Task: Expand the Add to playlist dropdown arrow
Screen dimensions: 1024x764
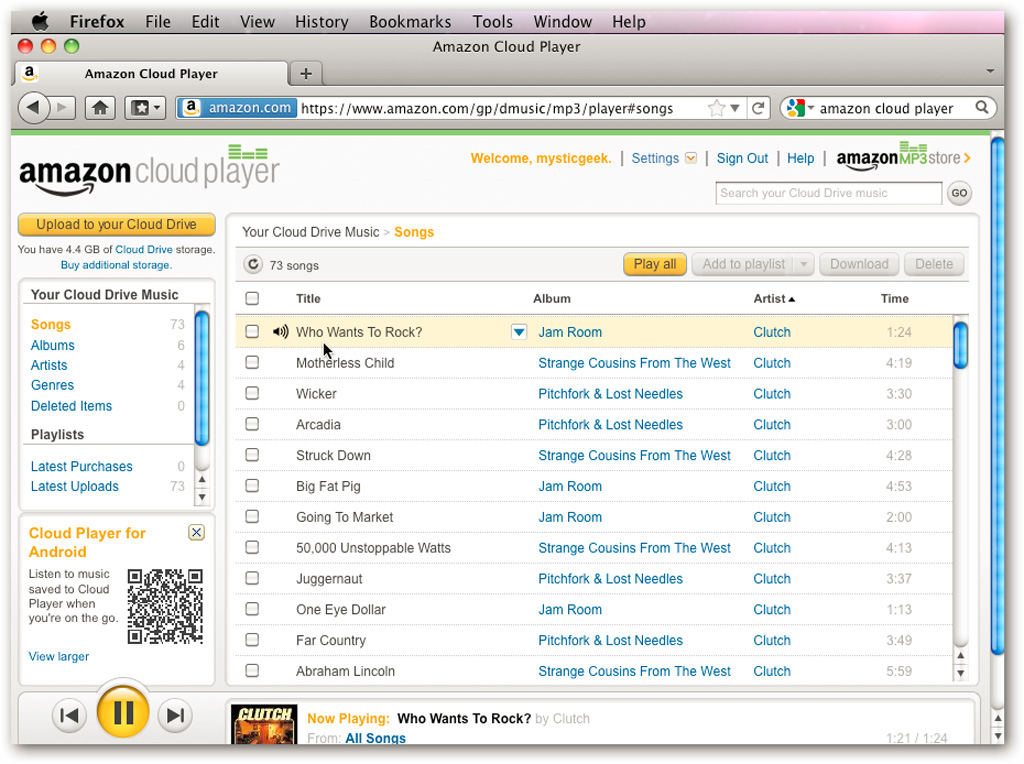Action: [804, 264]
